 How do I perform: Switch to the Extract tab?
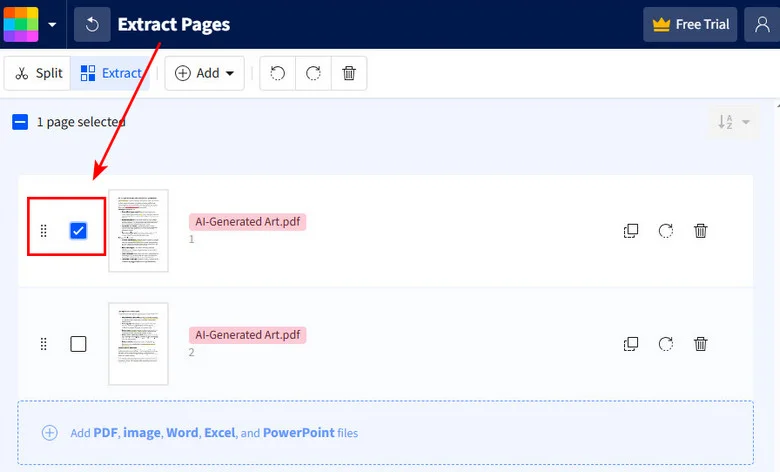(110, 73)
